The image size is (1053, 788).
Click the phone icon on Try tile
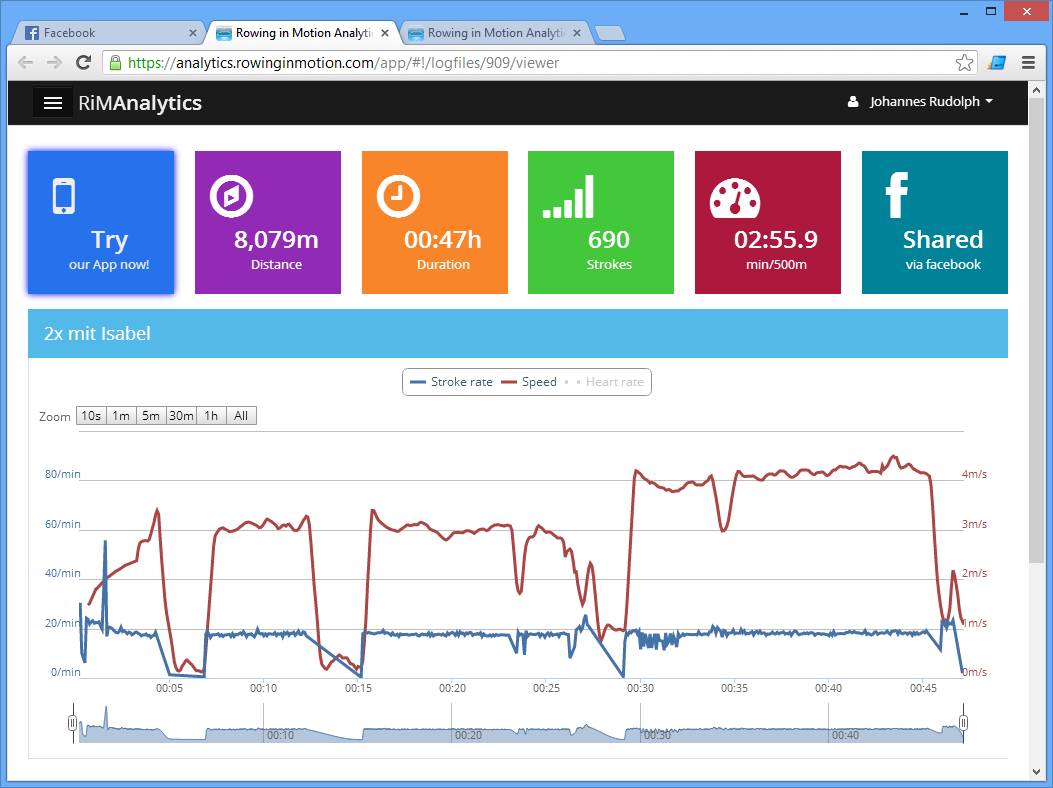tap(64, 196)
